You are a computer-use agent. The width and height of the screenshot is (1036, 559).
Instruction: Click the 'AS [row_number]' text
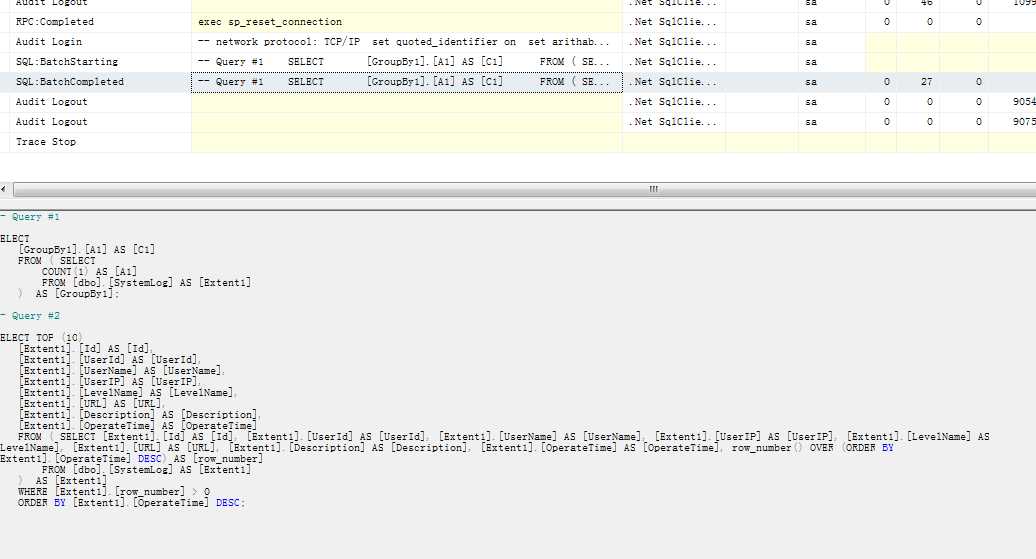(218, 459)
